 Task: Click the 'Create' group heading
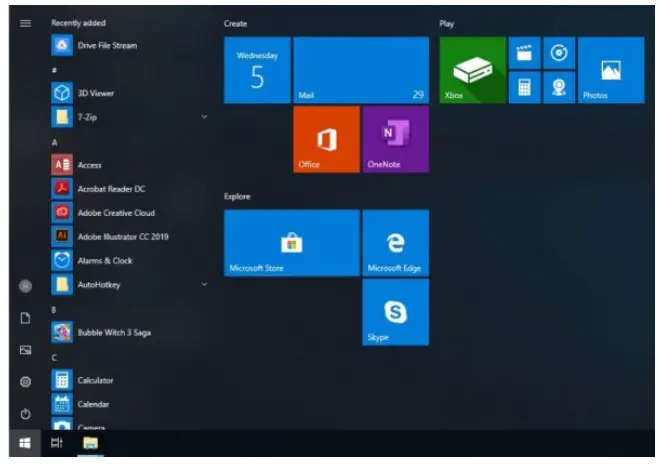click(x=235, y=24)
